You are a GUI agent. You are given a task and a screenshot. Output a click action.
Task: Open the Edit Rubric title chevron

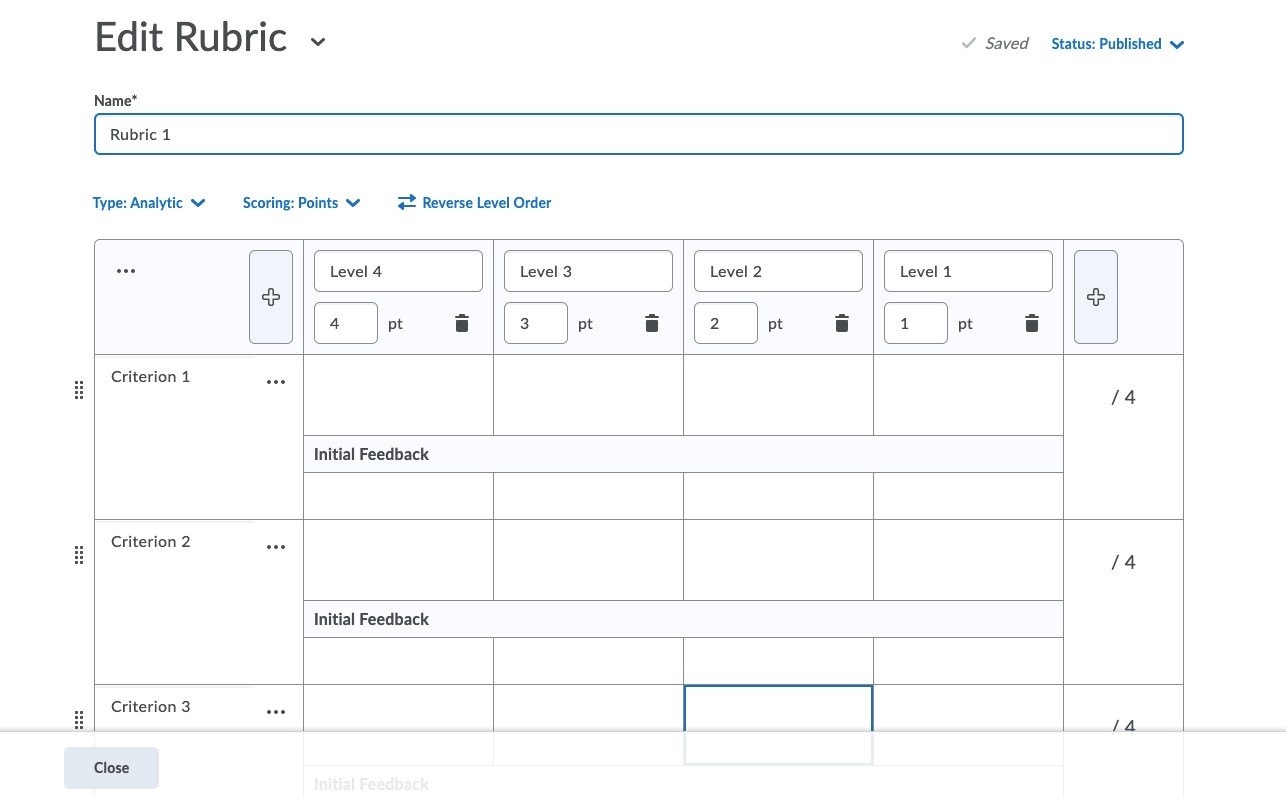(x=318, y=42)
